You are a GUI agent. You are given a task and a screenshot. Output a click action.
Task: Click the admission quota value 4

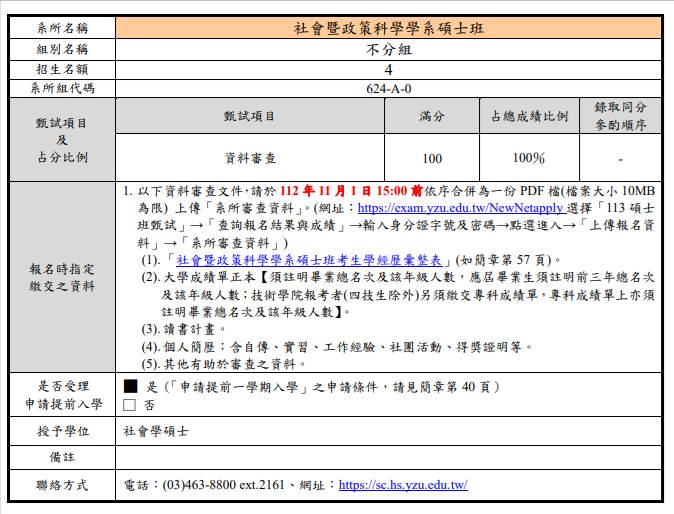(x=388, y=70)
